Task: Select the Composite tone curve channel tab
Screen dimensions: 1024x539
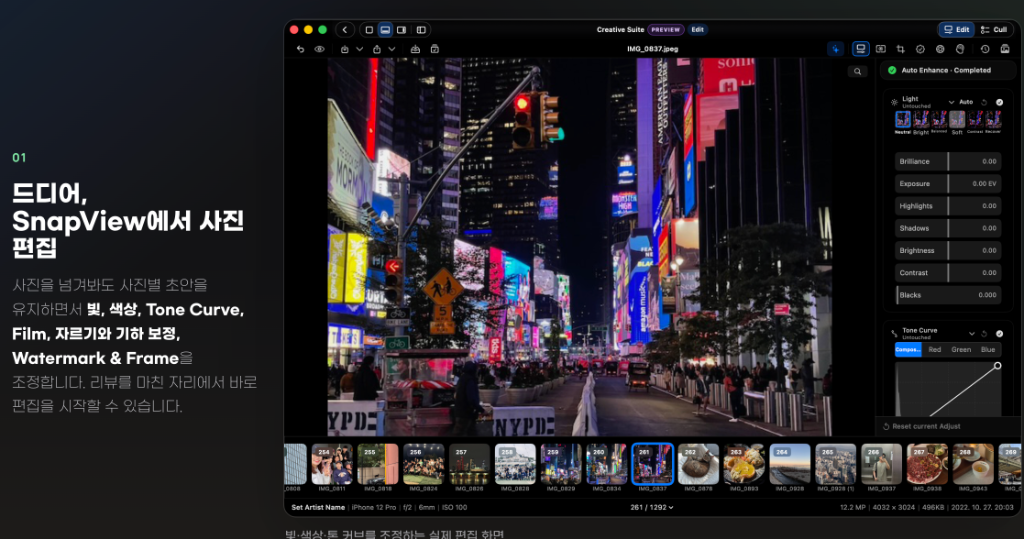Action: point(908,350)
